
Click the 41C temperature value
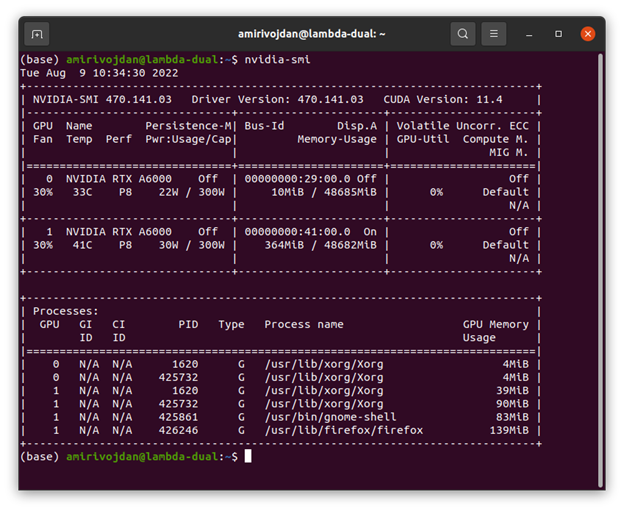click(x=82, y=245)
